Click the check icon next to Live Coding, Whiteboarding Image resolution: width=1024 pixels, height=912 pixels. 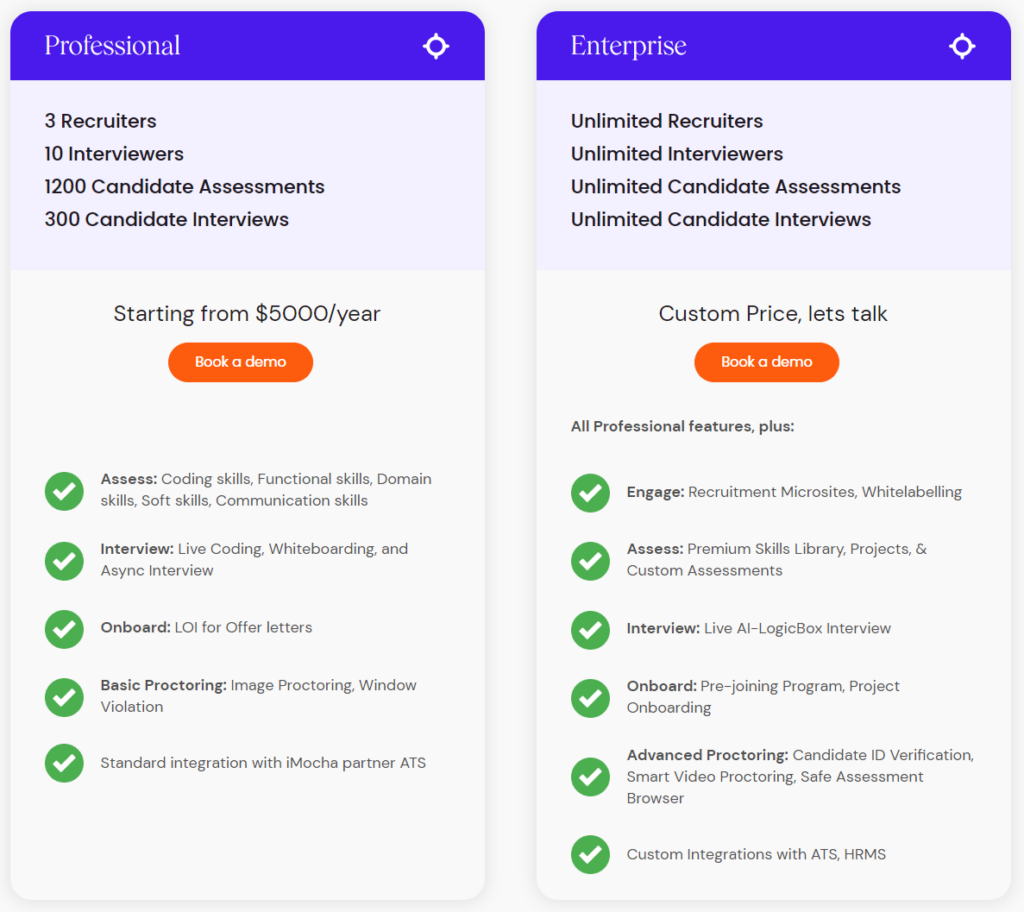64,561
